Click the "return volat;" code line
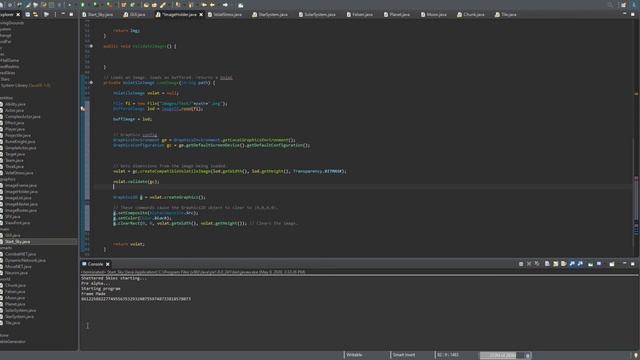The height and width of the screenshot is (360, 640). point(129,244)
